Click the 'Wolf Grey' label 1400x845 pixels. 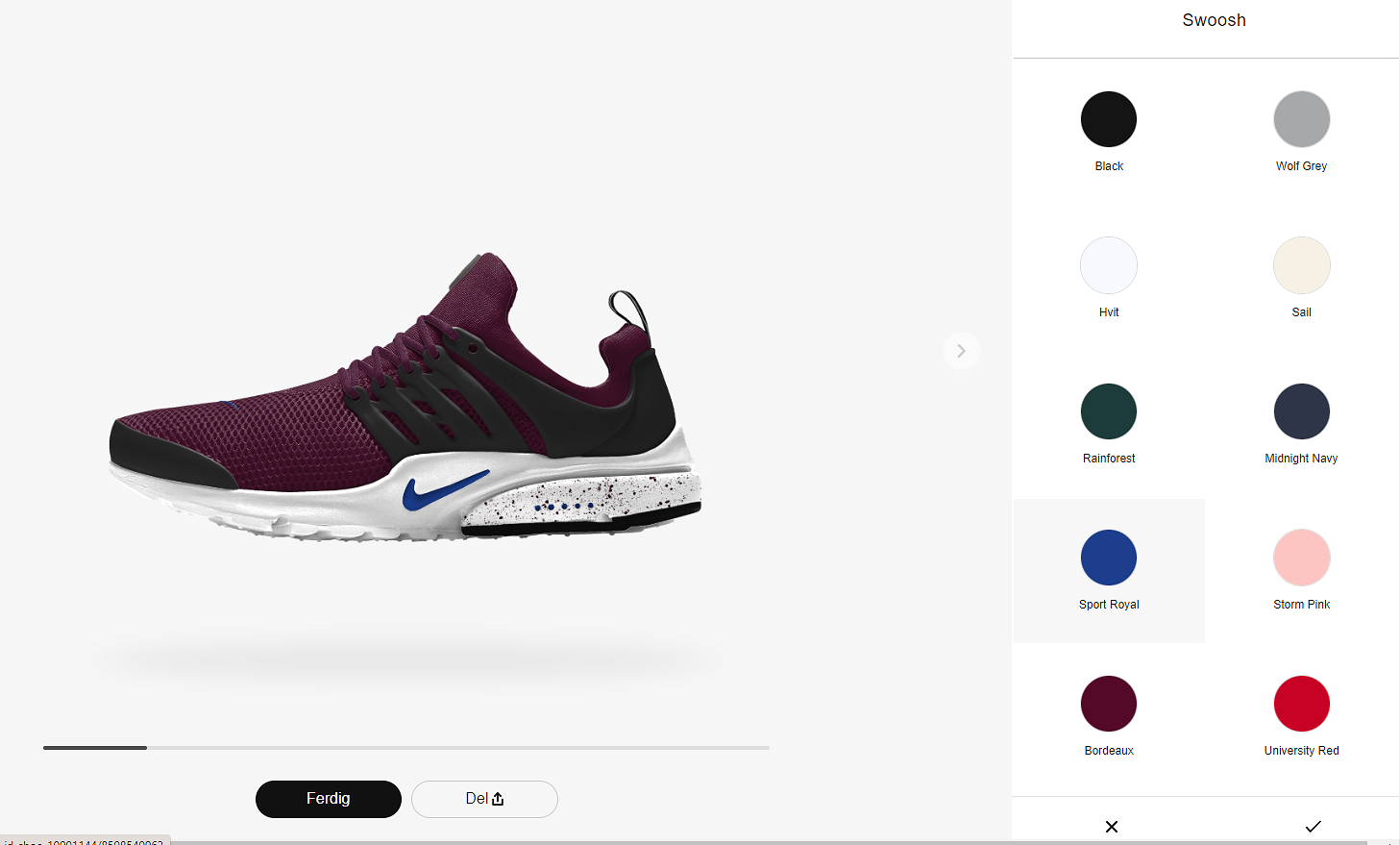pos(1302,166)
